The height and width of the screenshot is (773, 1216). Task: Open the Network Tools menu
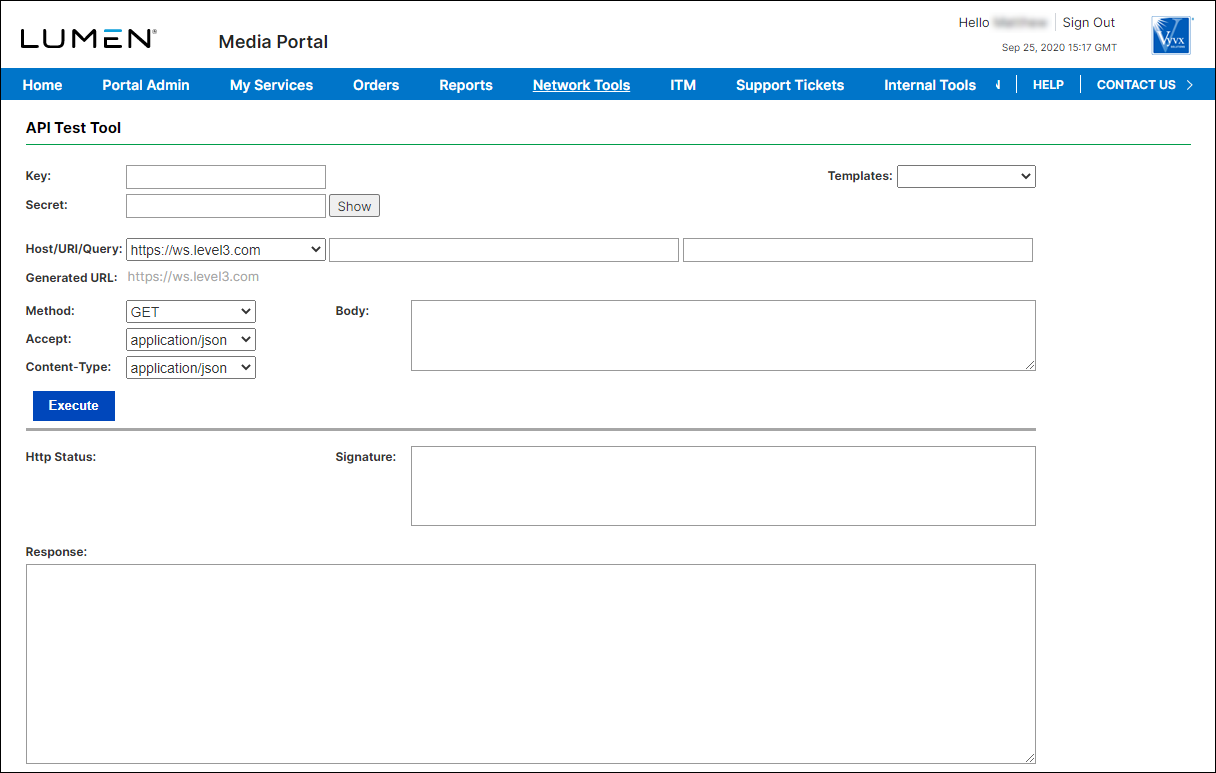(581, 85)
